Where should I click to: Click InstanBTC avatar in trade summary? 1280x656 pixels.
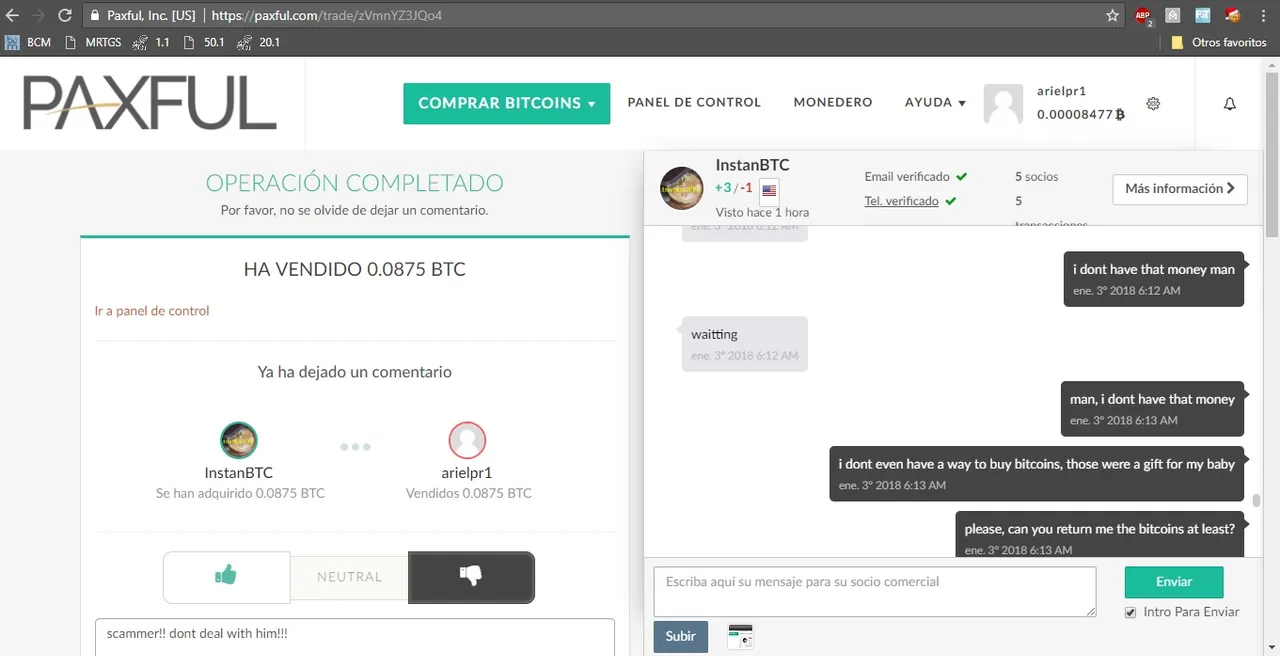[x=239, y=440]
